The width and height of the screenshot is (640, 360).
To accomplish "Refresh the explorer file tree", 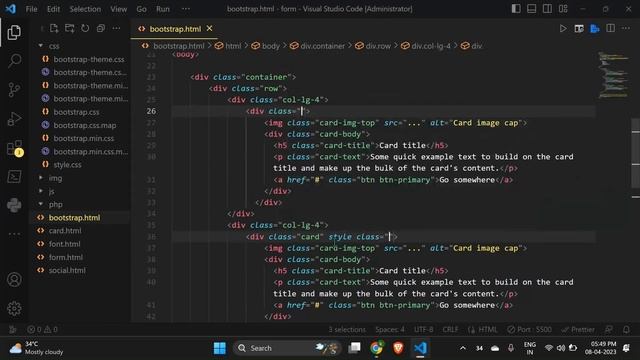I will click(85, 28).
